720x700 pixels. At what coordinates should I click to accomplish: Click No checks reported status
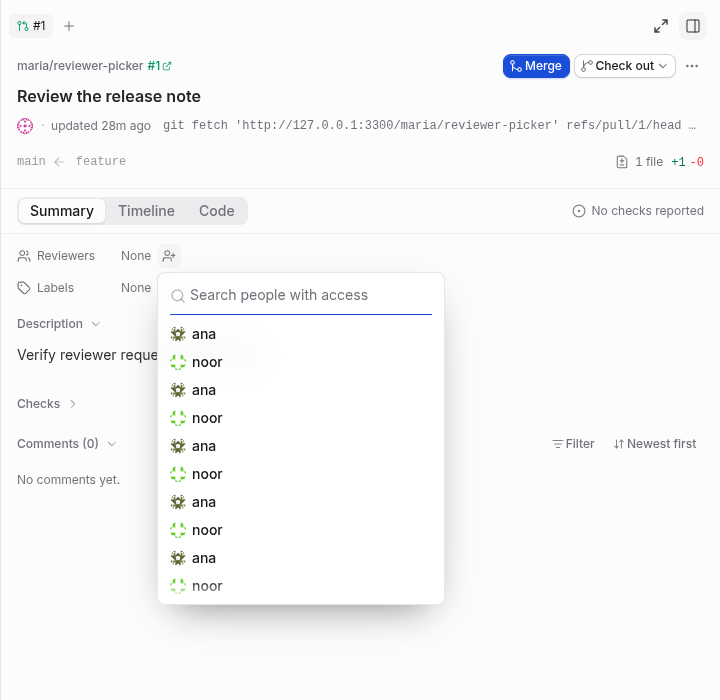pyautogui.click(x=638, y=211)
